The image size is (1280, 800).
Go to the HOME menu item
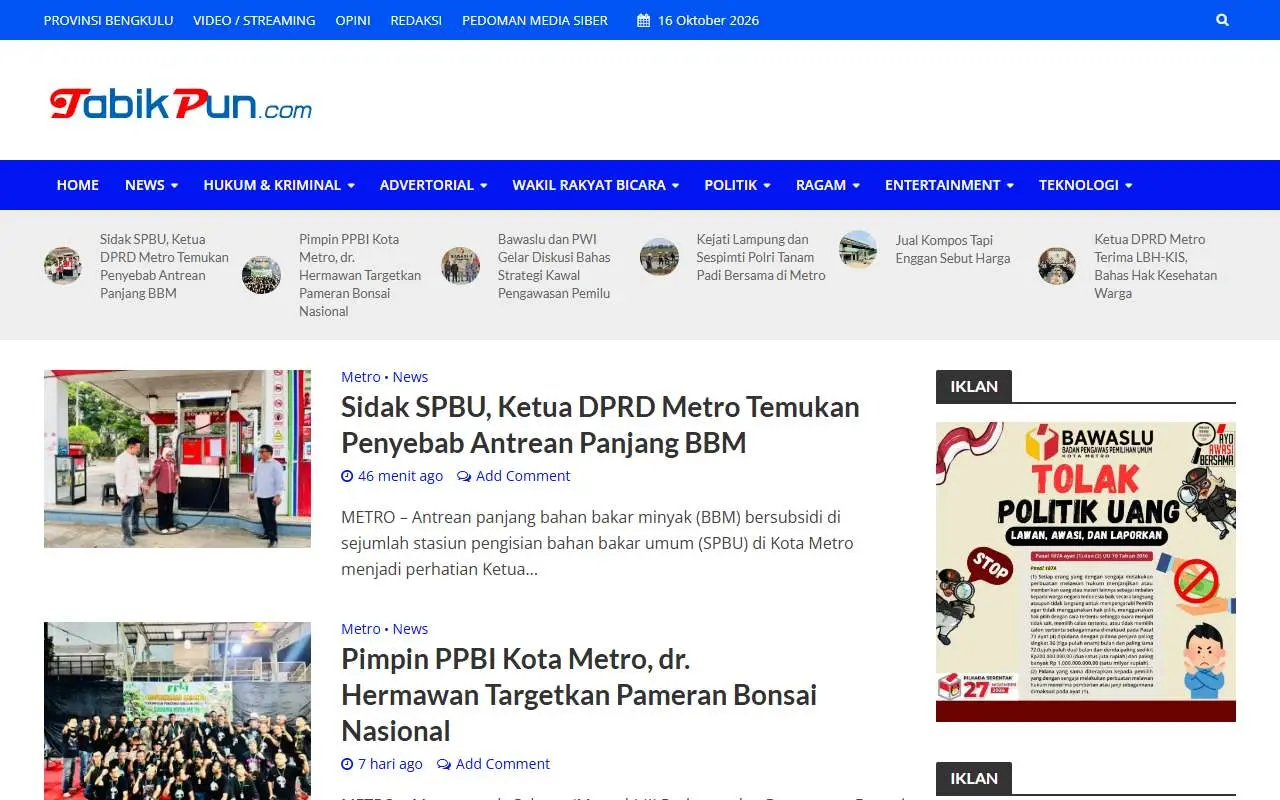[78, 185]
